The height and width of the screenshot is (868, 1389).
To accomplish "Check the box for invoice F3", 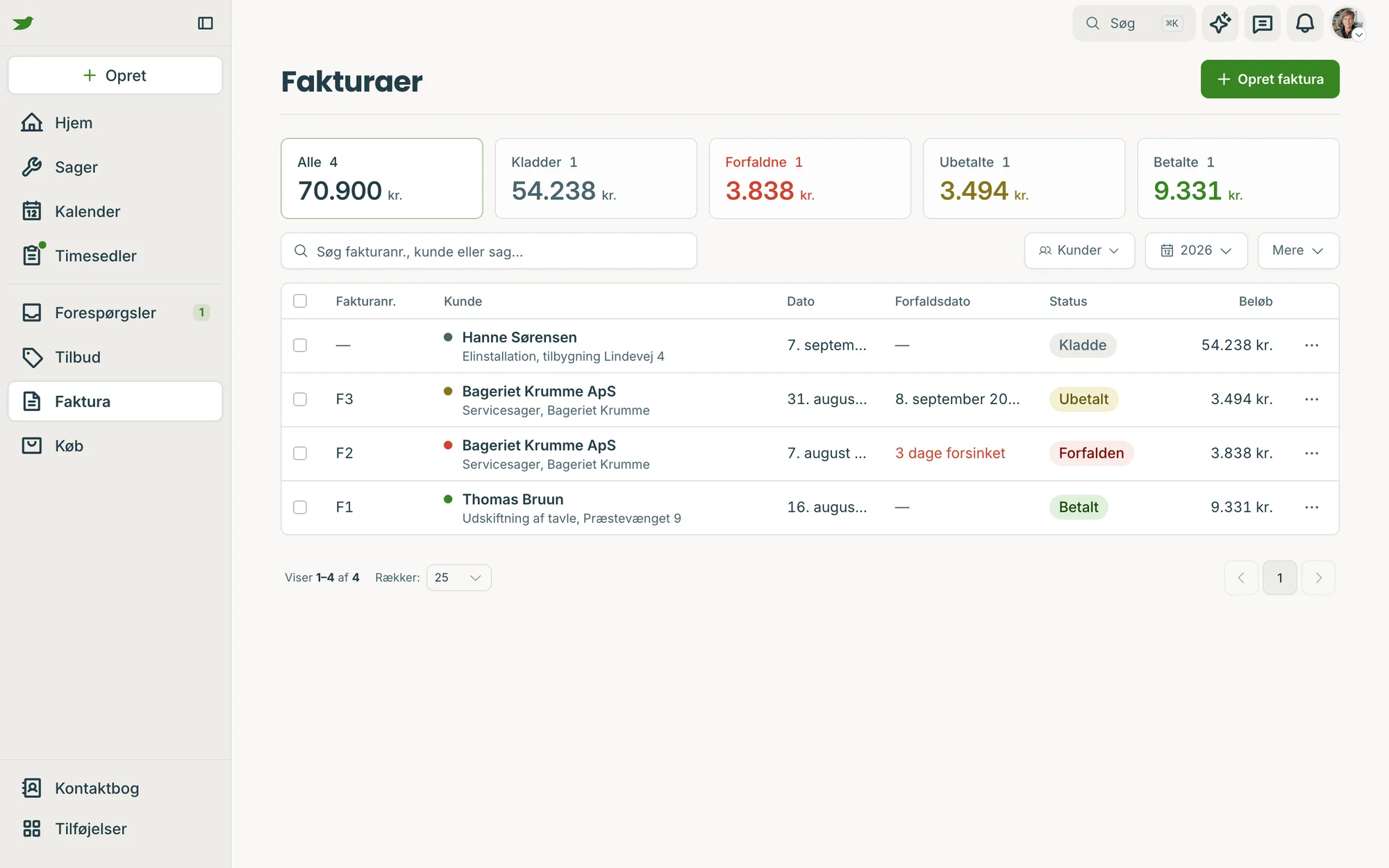I will [x=300, y=399].
